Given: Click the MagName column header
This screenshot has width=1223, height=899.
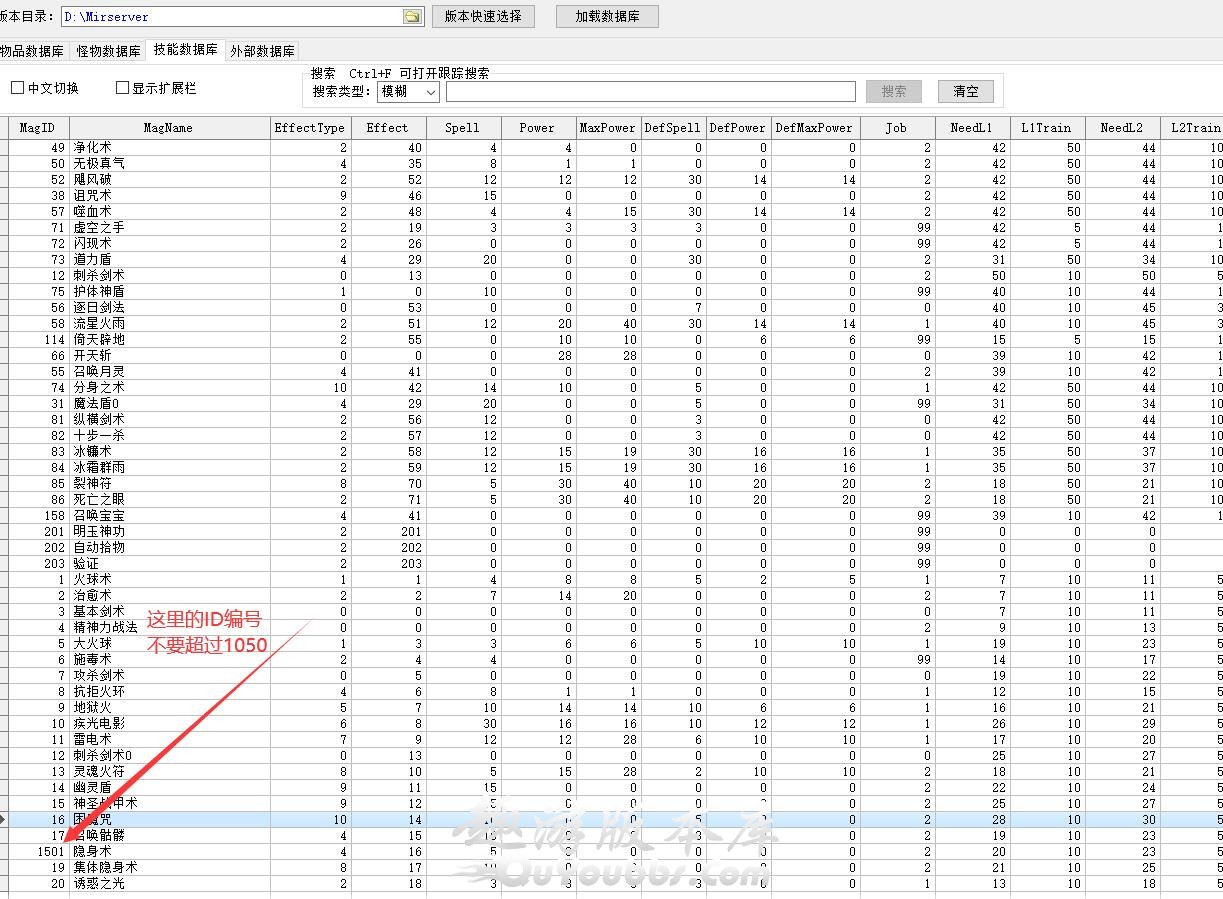Looking at the screenshot, I should [168, 128].
